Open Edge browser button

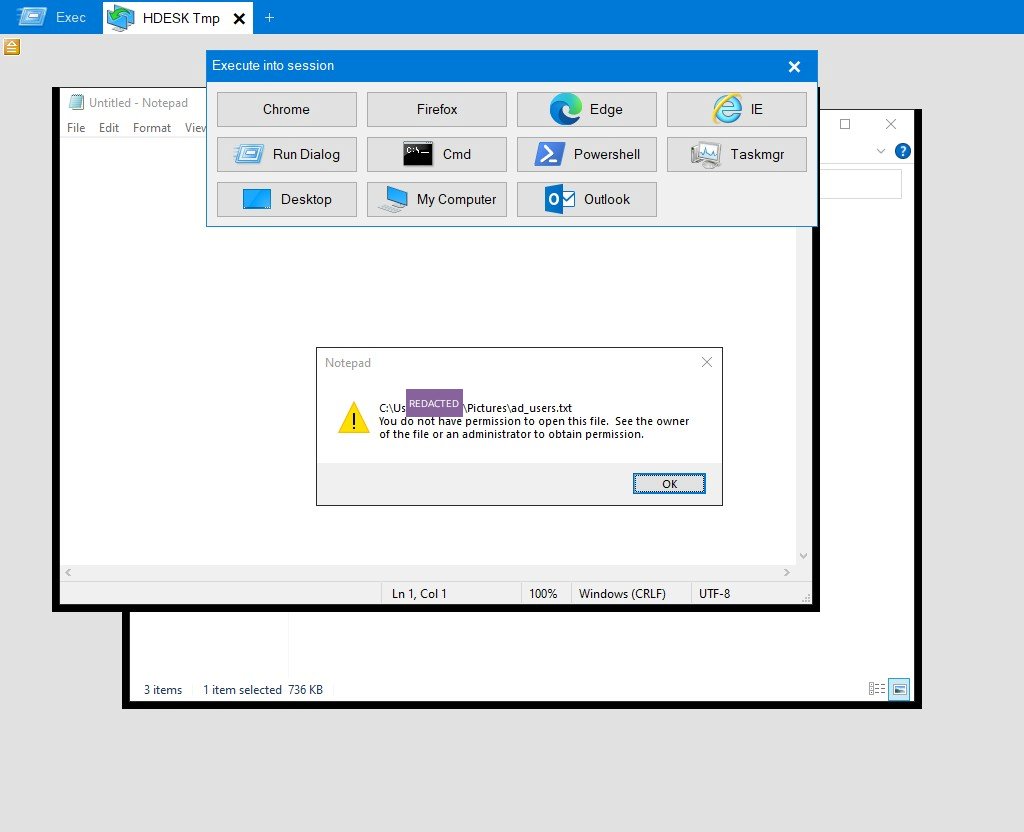click(x=586, y=109)
